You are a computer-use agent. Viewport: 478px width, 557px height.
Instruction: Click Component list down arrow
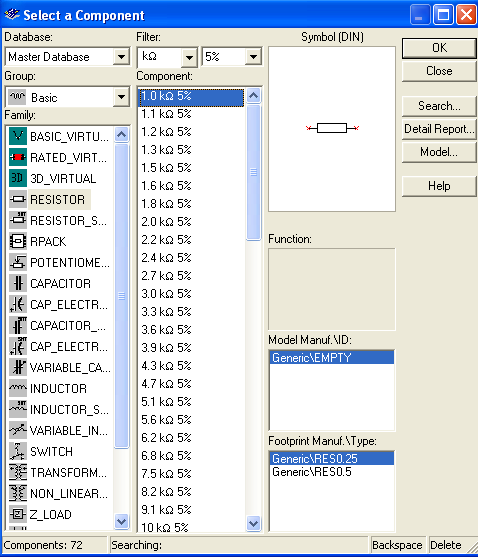coord(254,524)
